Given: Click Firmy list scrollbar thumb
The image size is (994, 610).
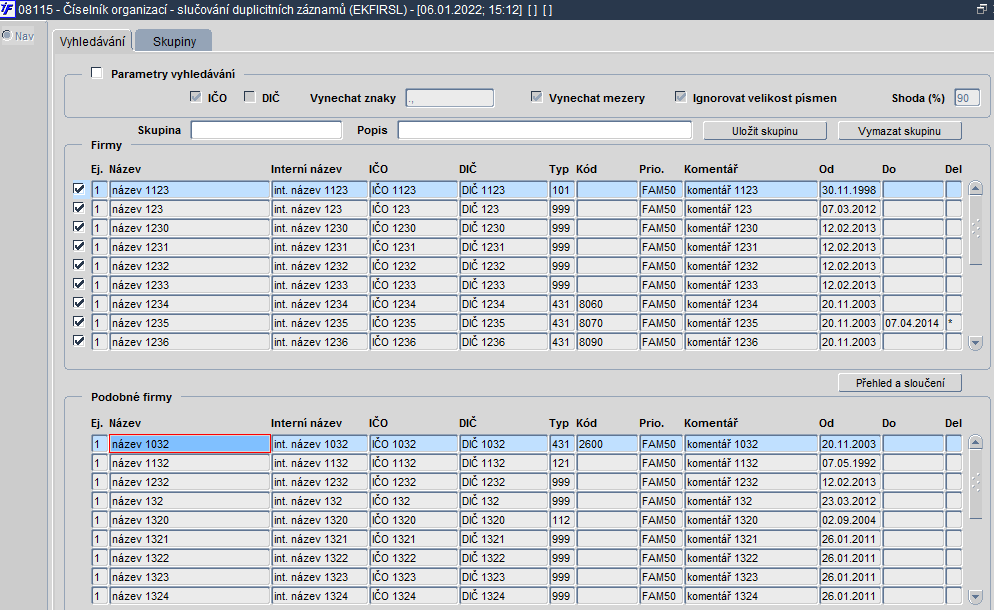Looking at the screenshot, I should 976,230.
